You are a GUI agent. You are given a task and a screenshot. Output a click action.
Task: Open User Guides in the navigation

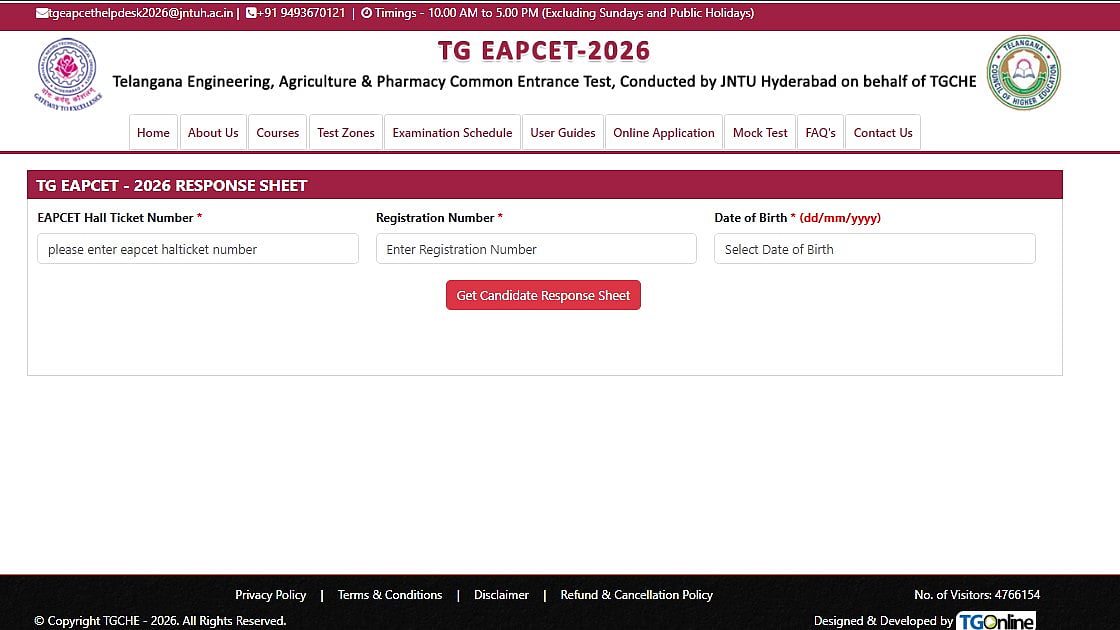pos(563,133)
